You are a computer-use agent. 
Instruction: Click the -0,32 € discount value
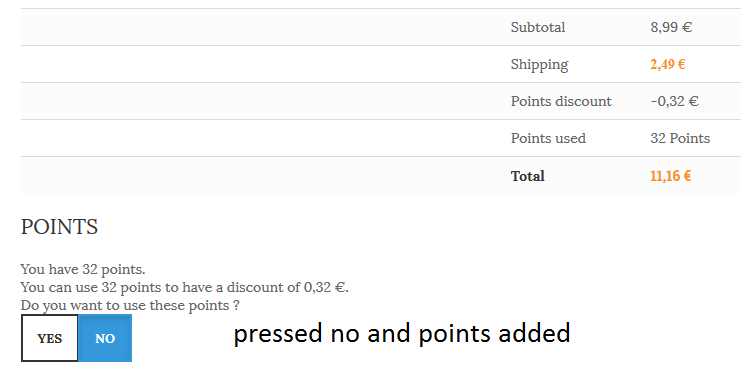[674, 101]
